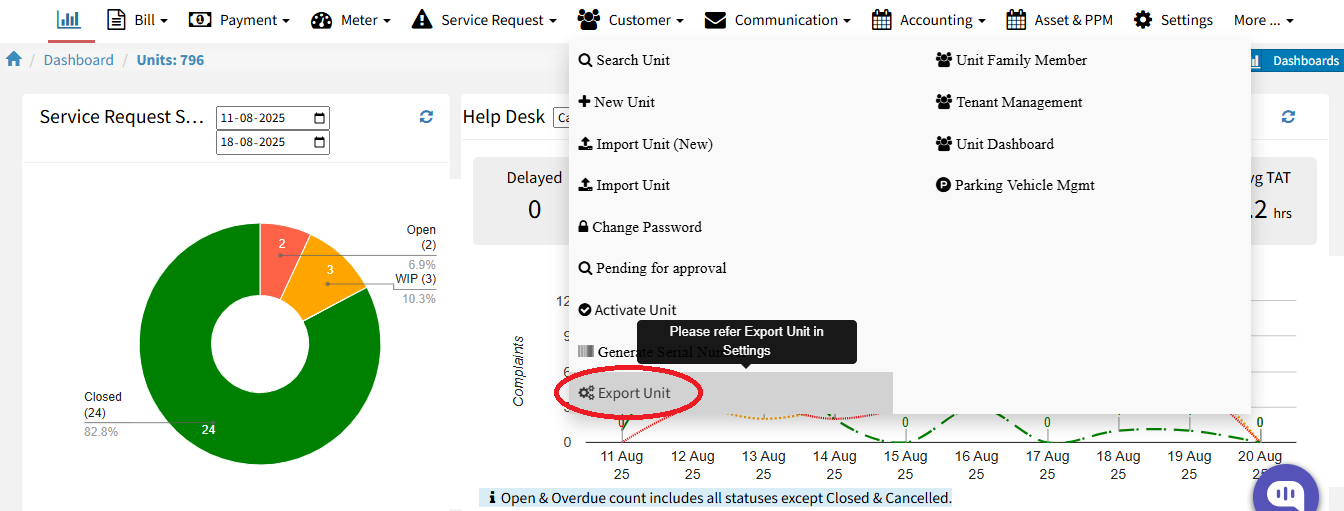Open the Dashboards button
Viewport: 1344px width, 511px height.
(x=1296, y=61)
